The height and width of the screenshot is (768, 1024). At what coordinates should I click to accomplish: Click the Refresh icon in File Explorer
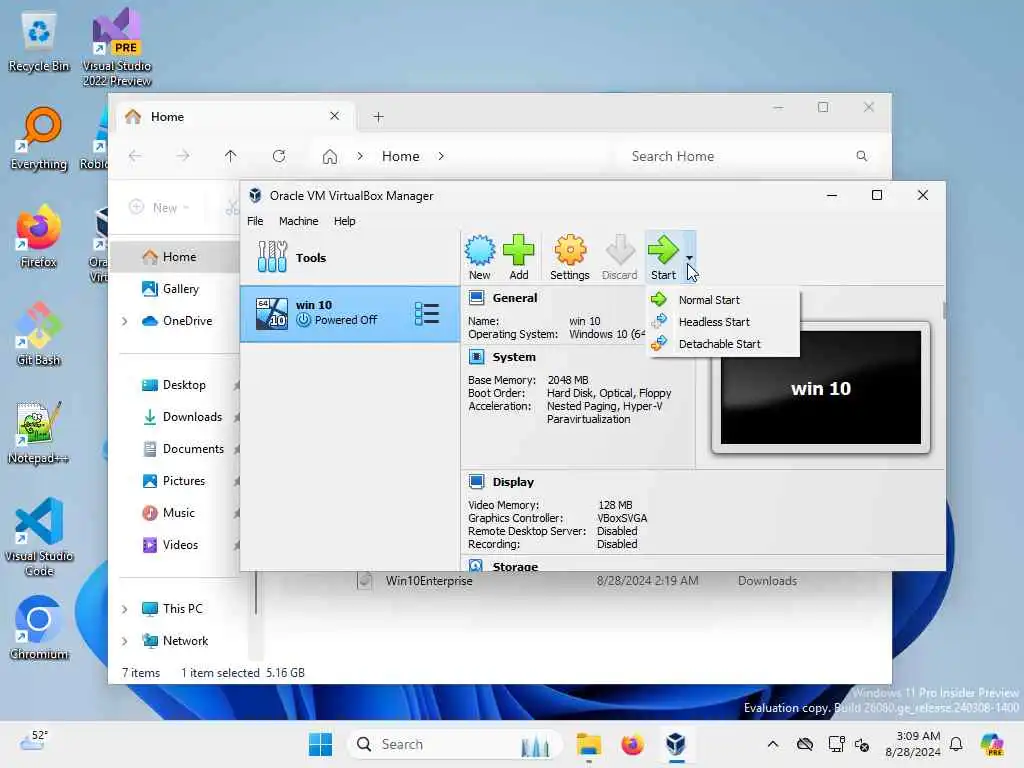pos(279,156)
